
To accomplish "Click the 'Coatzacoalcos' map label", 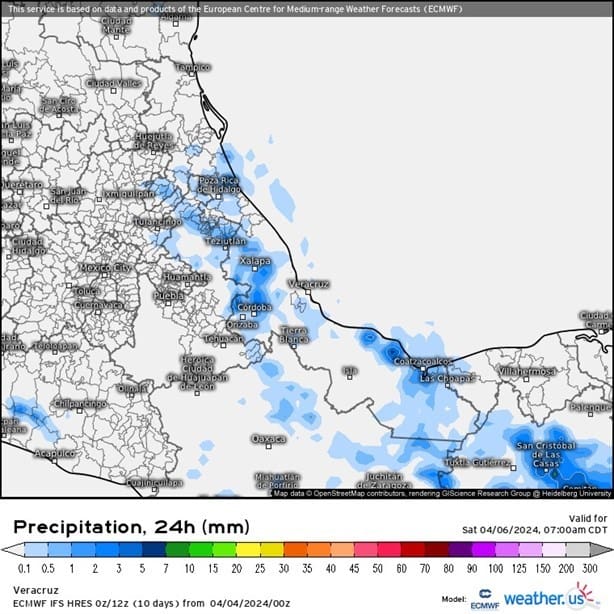I will (x=422, y=361).
